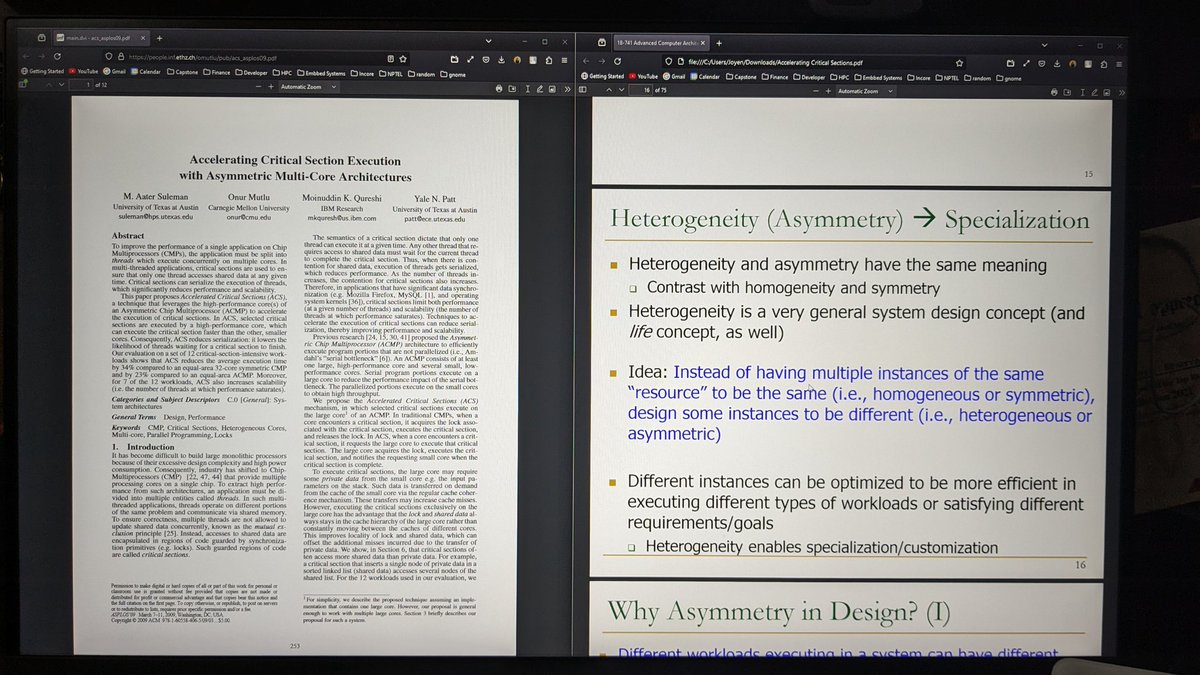Open Automatic Zoom dropdown in right viewer
Image resolution: width=1200 pixels, height=675 pixels.
pyautogui.click(x=865, y=91)
